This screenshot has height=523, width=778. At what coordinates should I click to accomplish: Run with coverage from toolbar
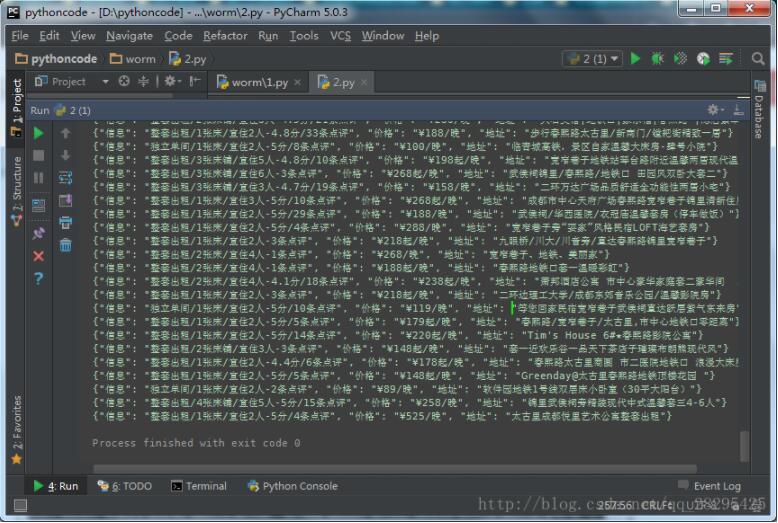click(x=680, y=59)
